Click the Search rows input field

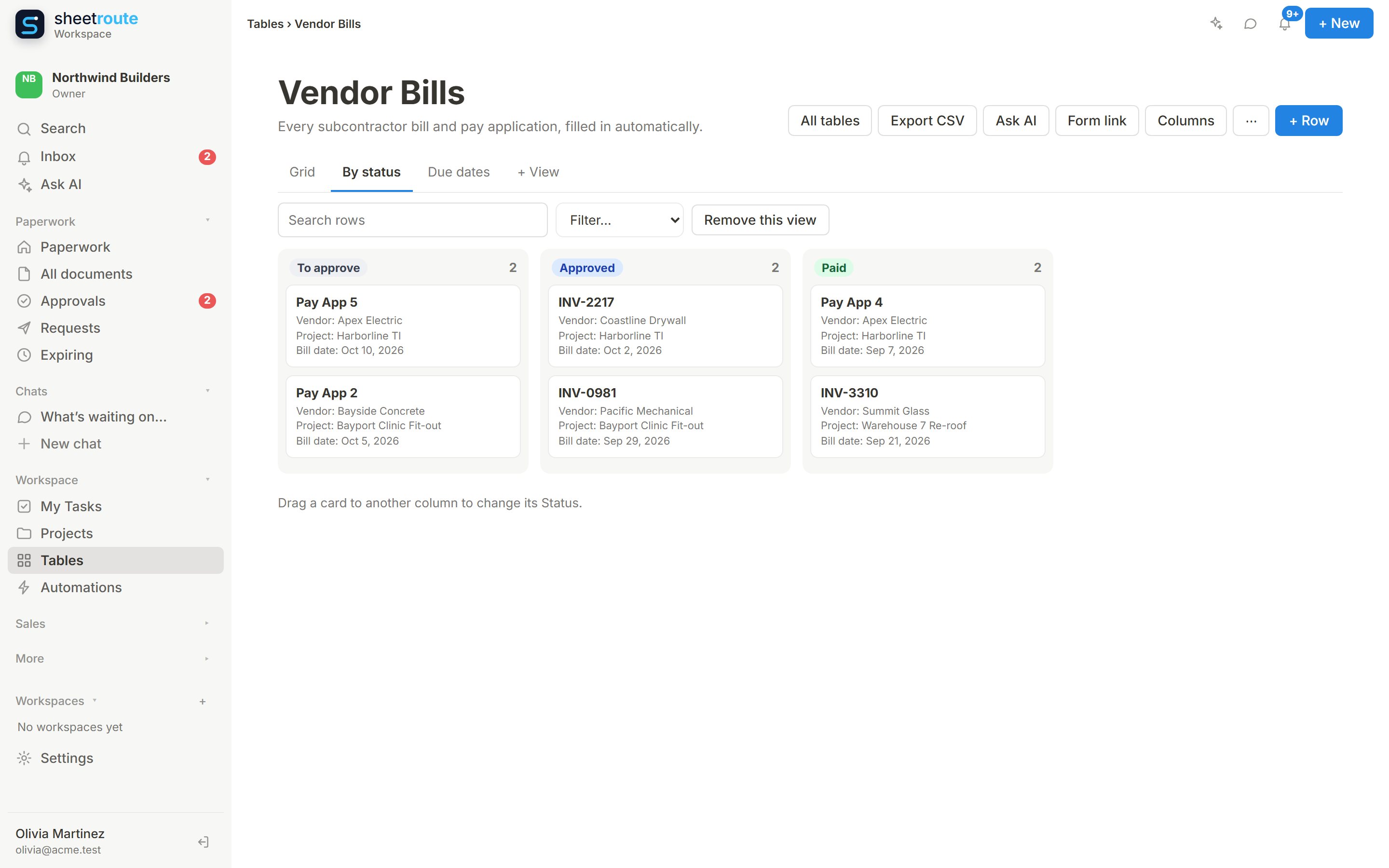pyautogui.click(x=413, y=220)
